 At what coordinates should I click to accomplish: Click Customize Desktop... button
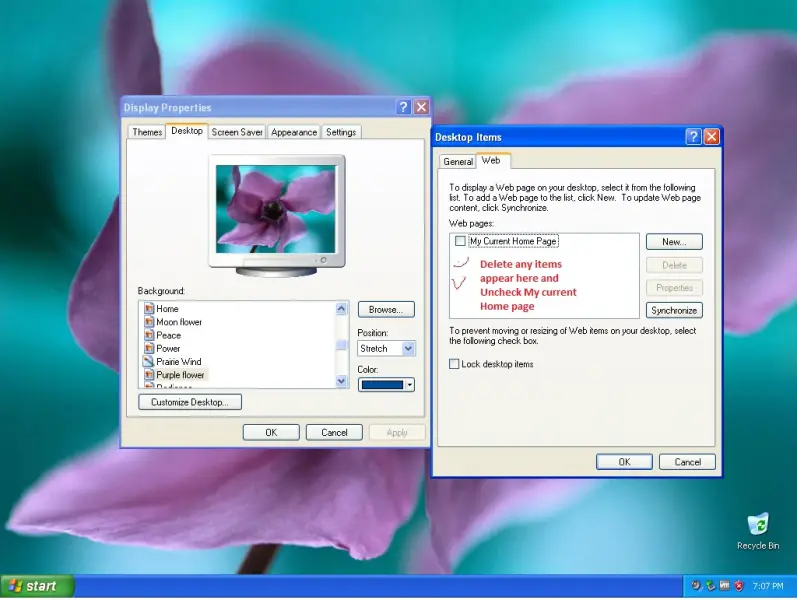tap(190, 402)
